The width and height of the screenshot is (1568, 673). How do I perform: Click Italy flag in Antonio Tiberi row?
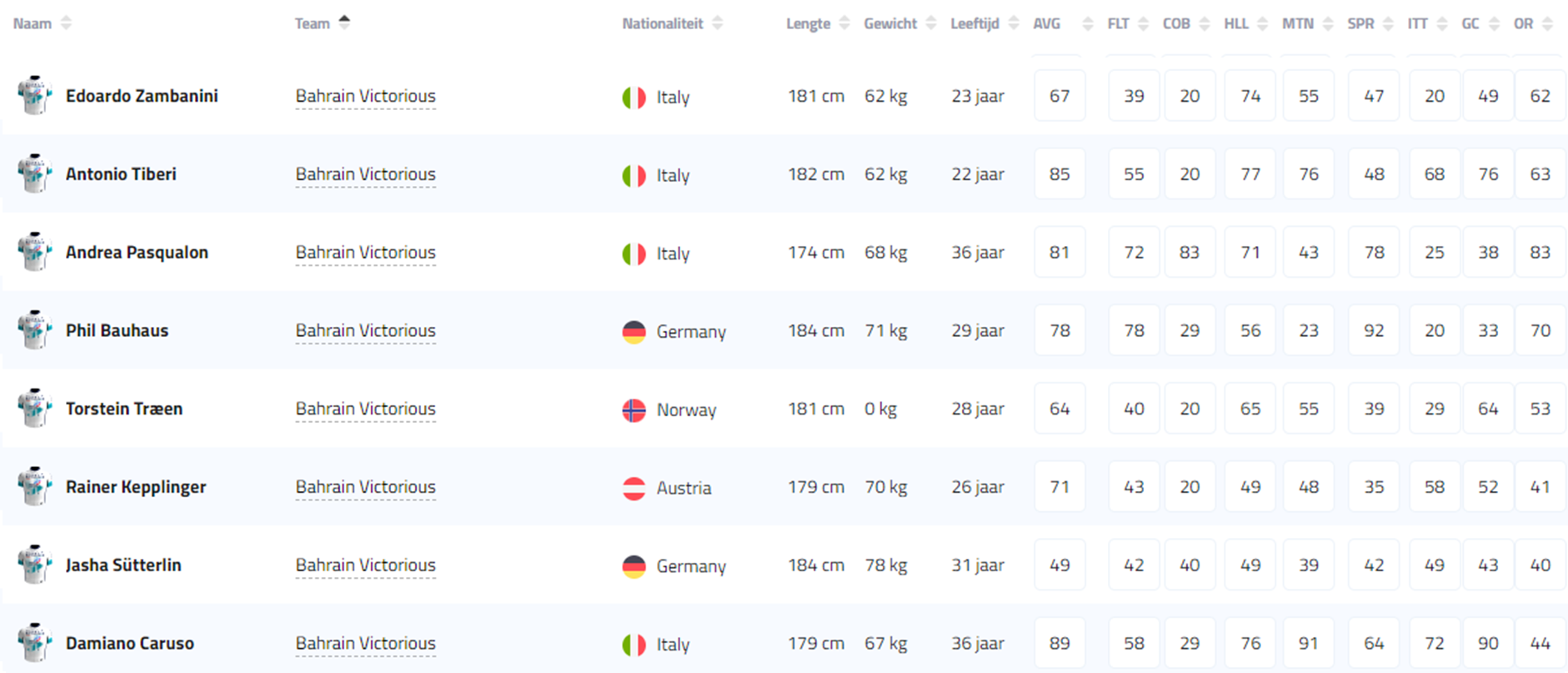click(634, 175)
